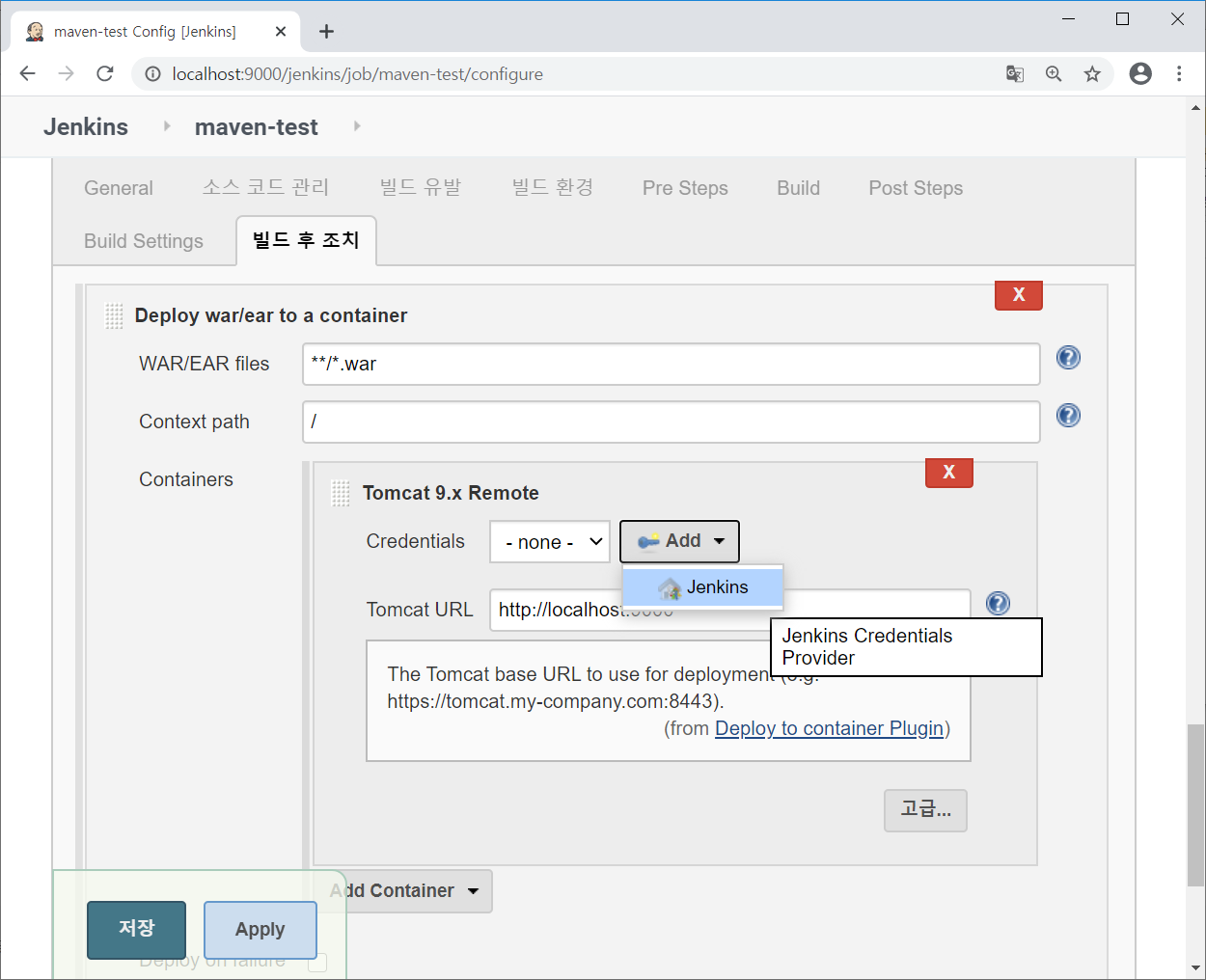Click the browser back arrow
The height and width of the screenshot is (980, 1206).
pos(28,74)
